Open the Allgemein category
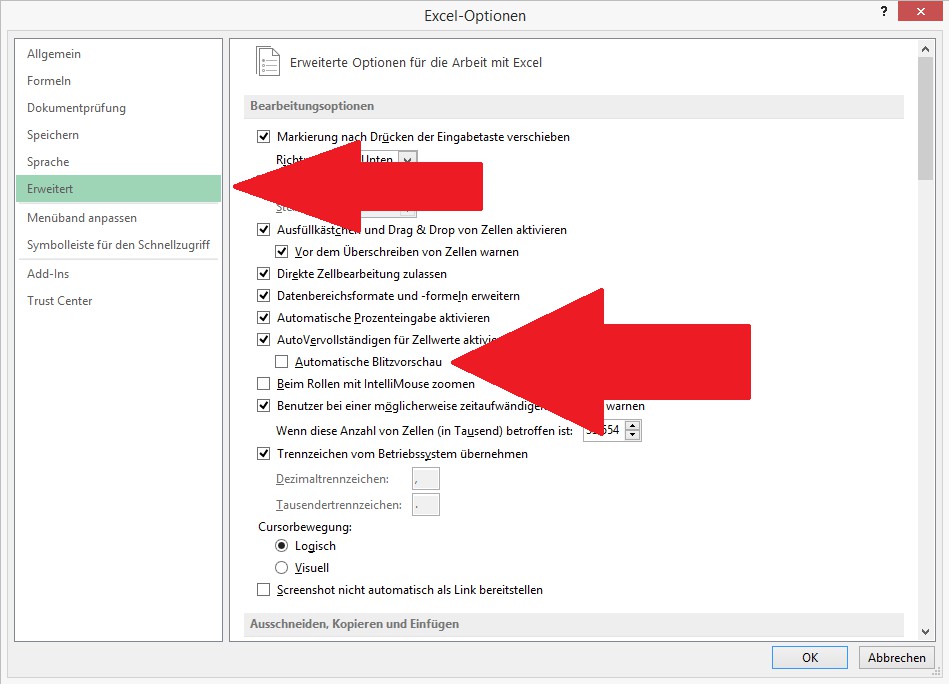The image size is (949, 684). 54,54
